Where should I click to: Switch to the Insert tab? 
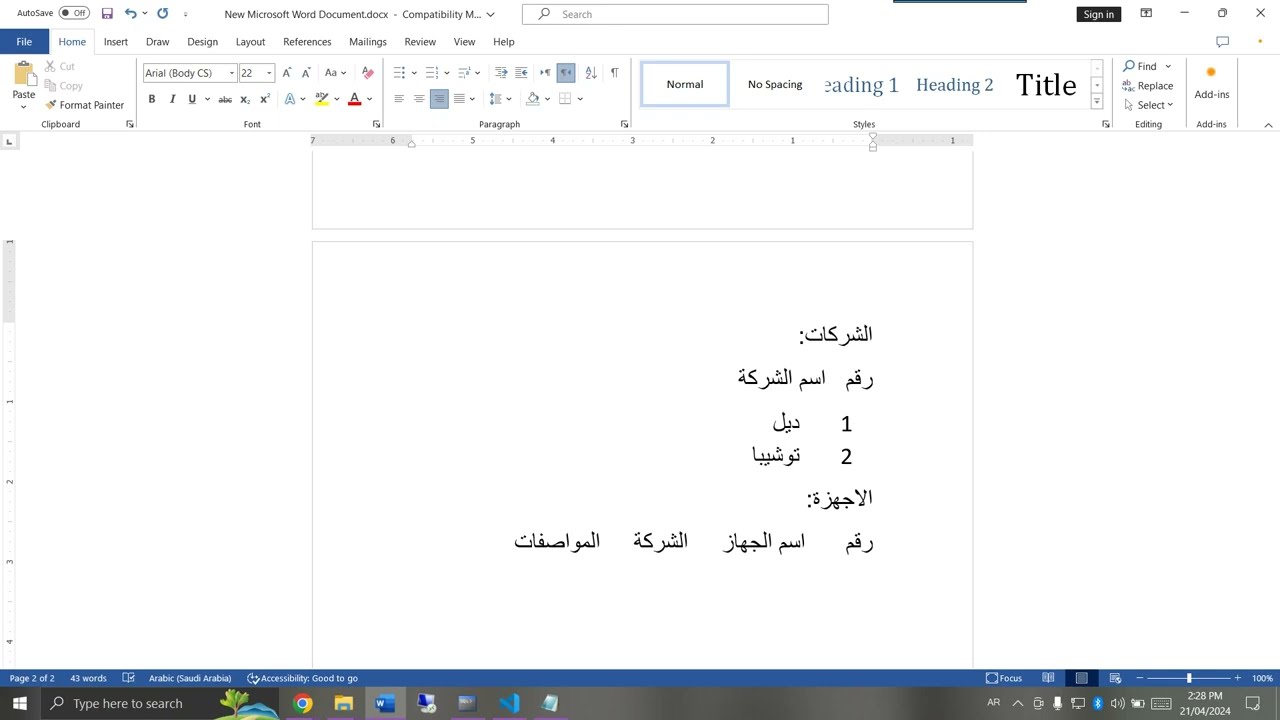(116, 42)
